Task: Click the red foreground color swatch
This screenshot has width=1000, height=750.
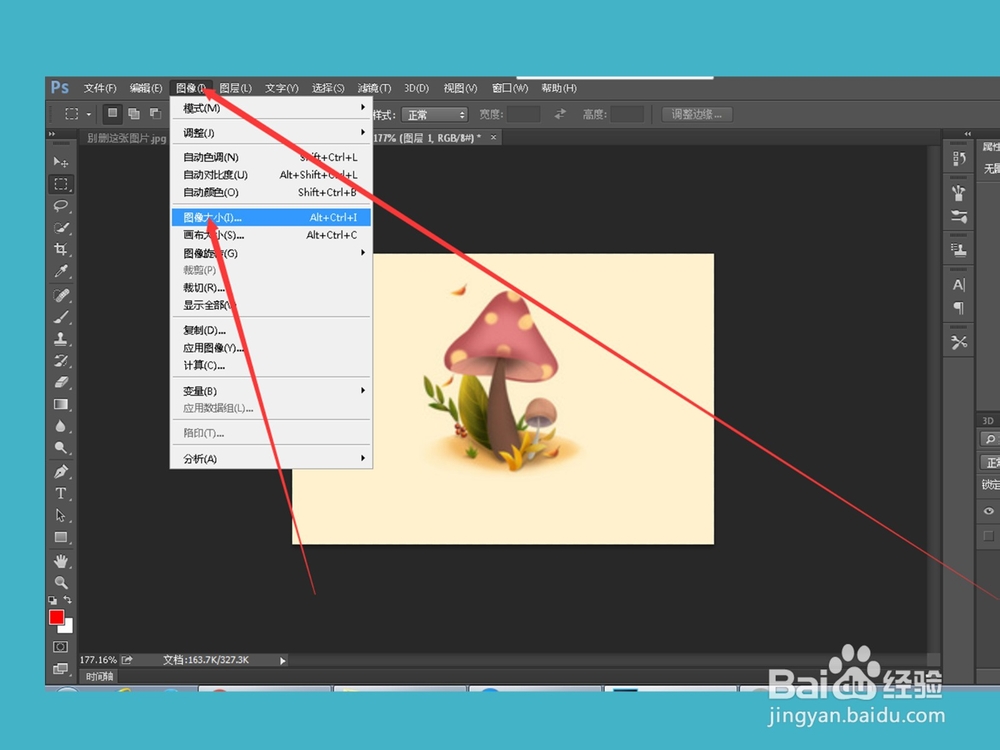Action: pyautogui.click(x=55, y=617)
